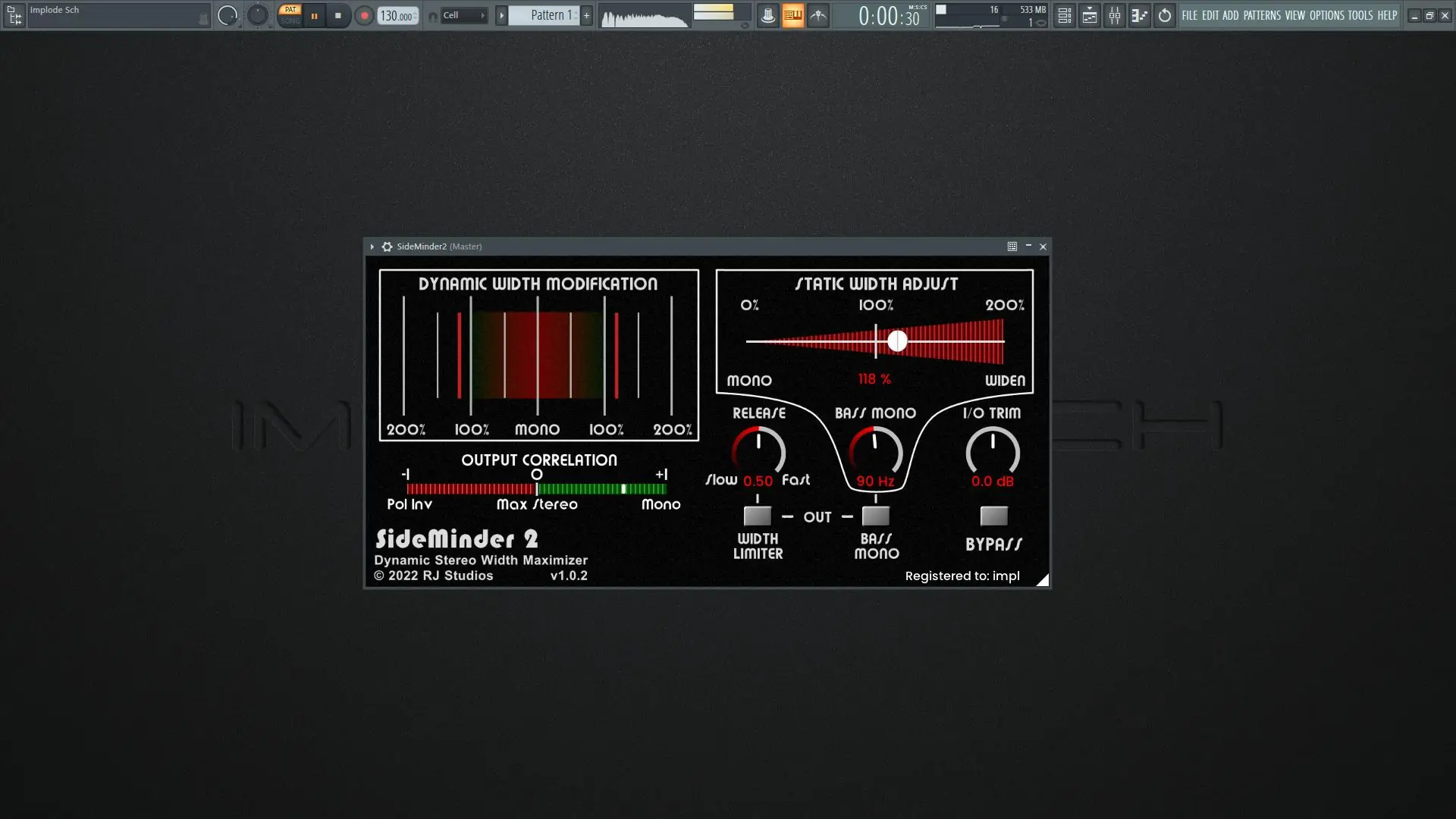Open the mixer window icon
This screenshot has width=1456, height=819.
pos(1115,15)
